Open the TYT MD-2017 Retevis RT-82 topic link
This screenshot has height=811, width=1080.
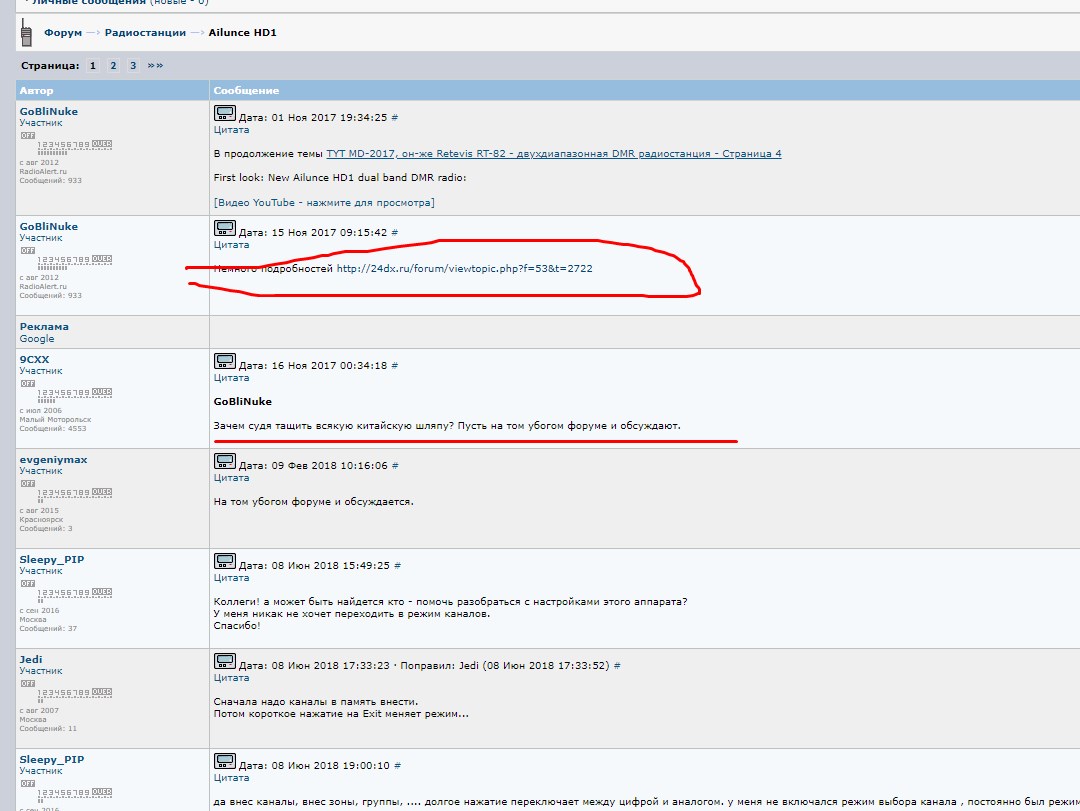tap(554, 154)
